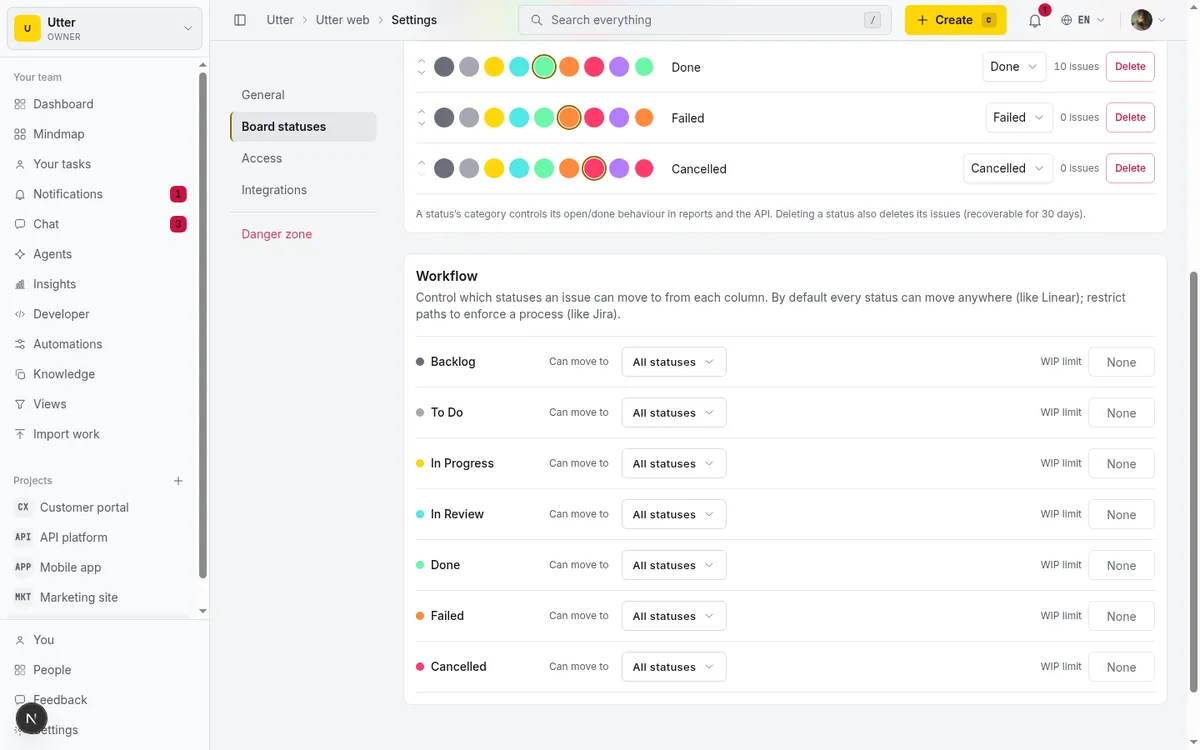Go to Utter breadcrumb link
Viewport: 1200px width, 750px height.
coord(280,20)
